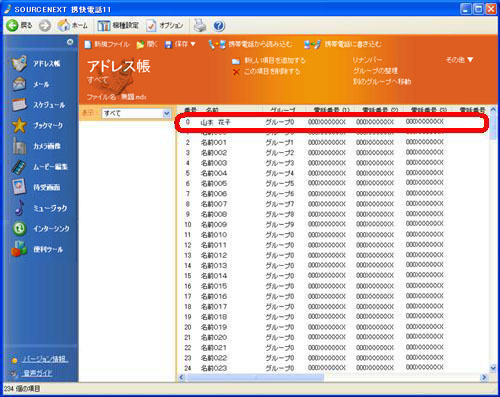Sort by the 電話番号 (1) column header
500x397 pixels.
[x=332, y=110]
